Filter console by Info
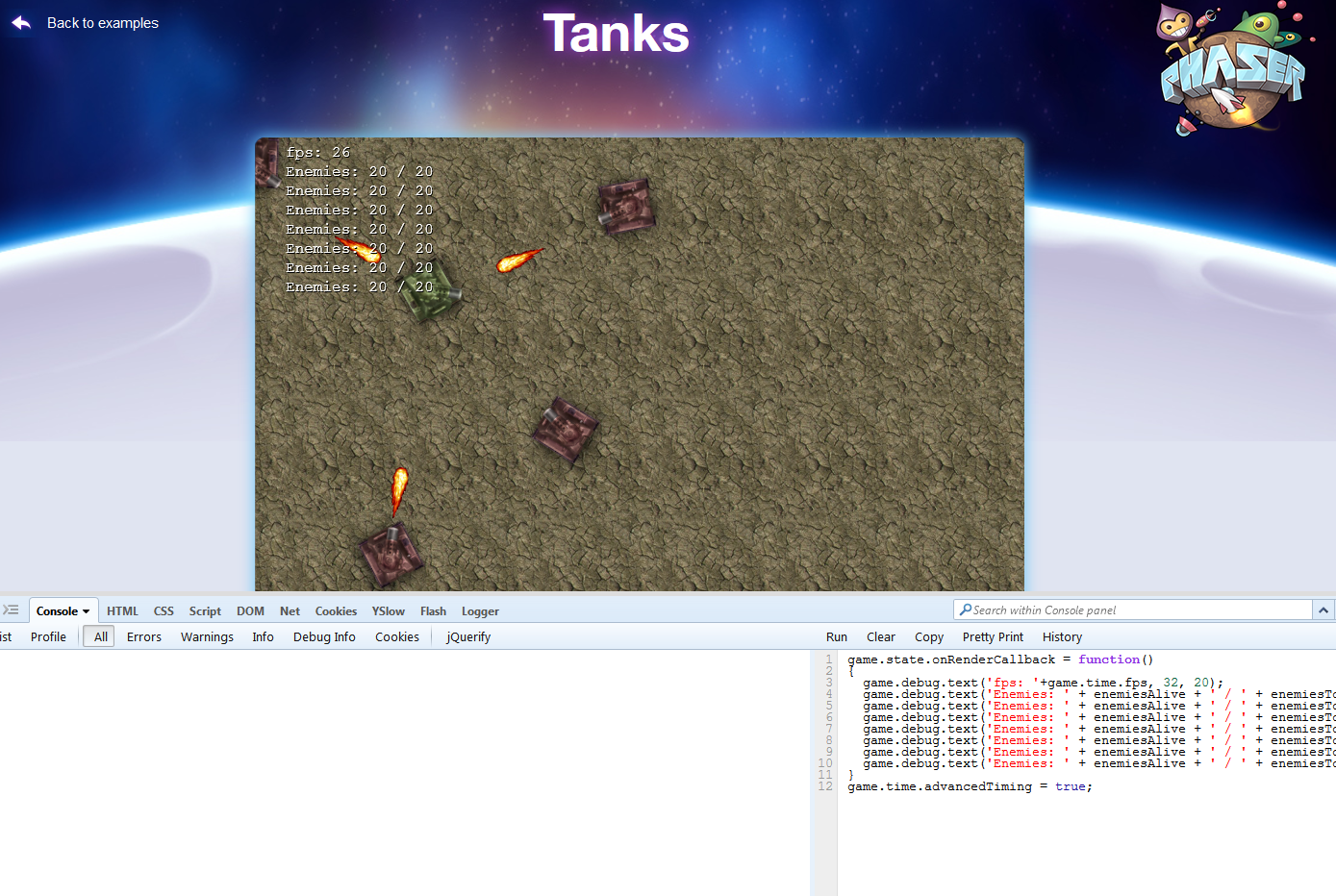The width and height of the screenshot is (1336, 896). 263,637
